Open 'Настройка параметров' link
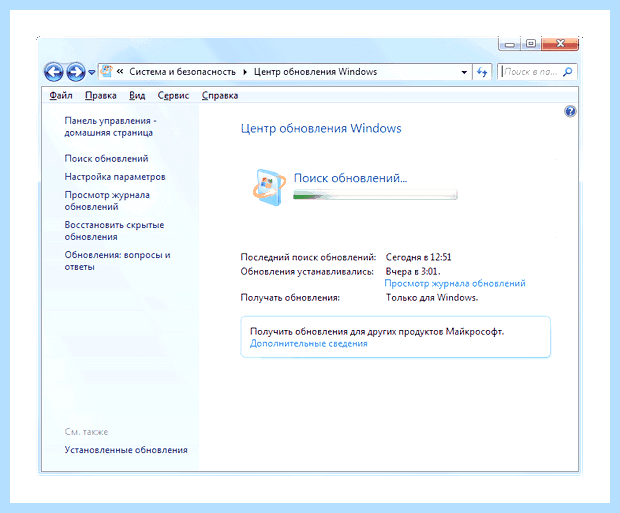 click(115, 176)
